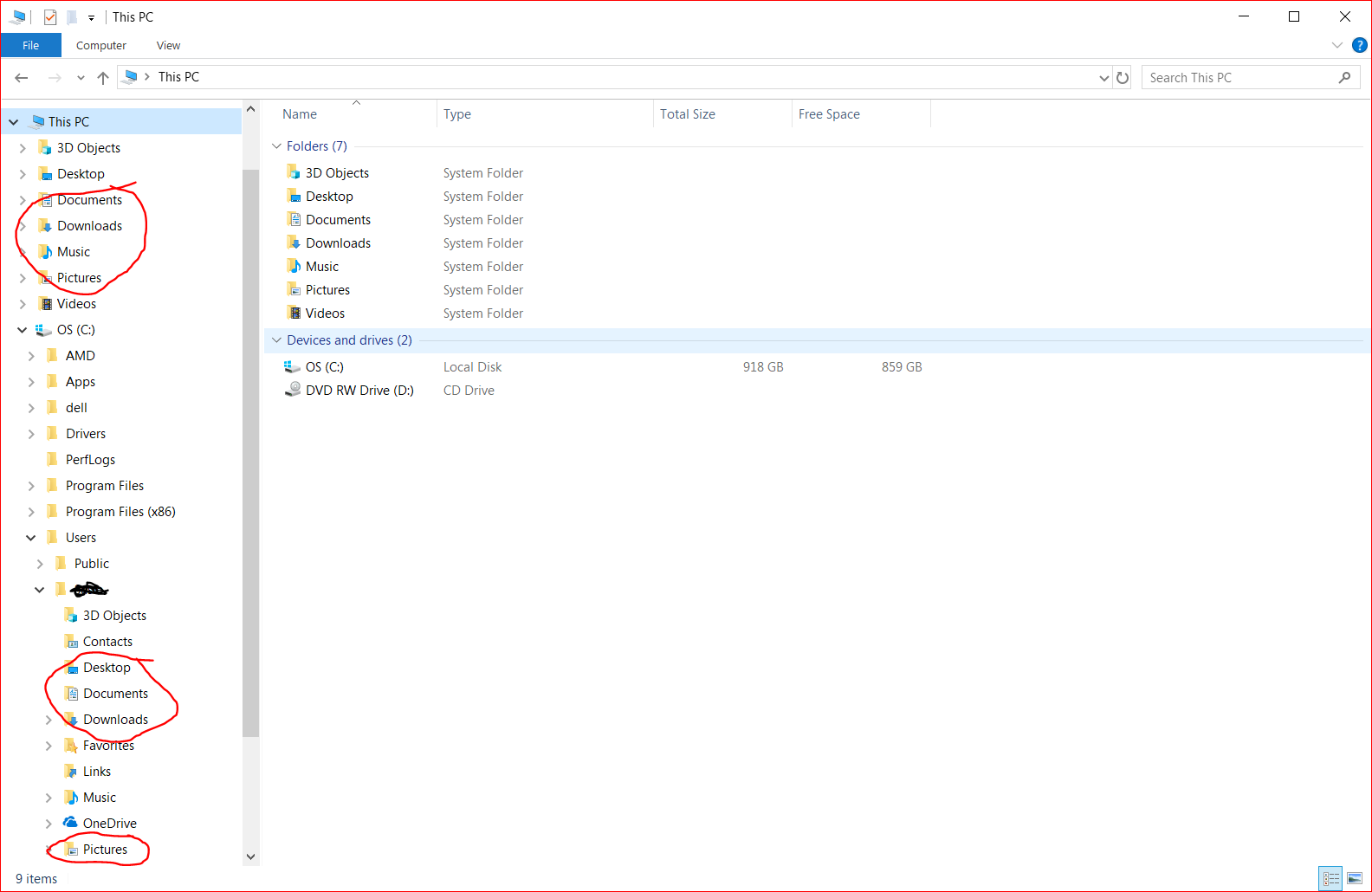Viewport: 1372px width, 892px height.
Task: Click the Properties quick access toolbar icon
Action: pos(50,17)
